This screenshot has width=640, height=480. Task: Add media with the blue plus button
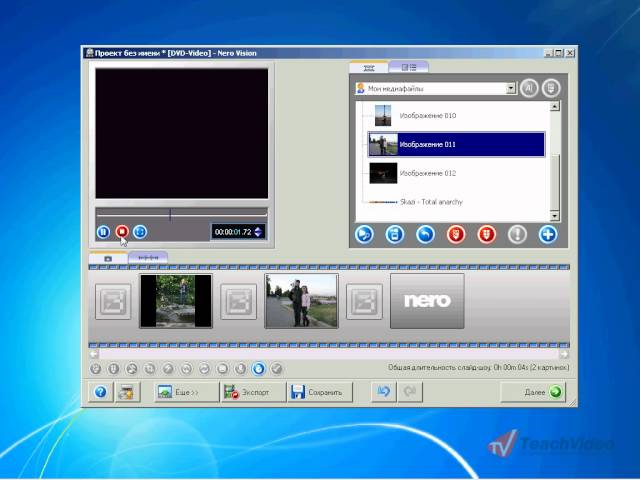[x=548, y=234]
